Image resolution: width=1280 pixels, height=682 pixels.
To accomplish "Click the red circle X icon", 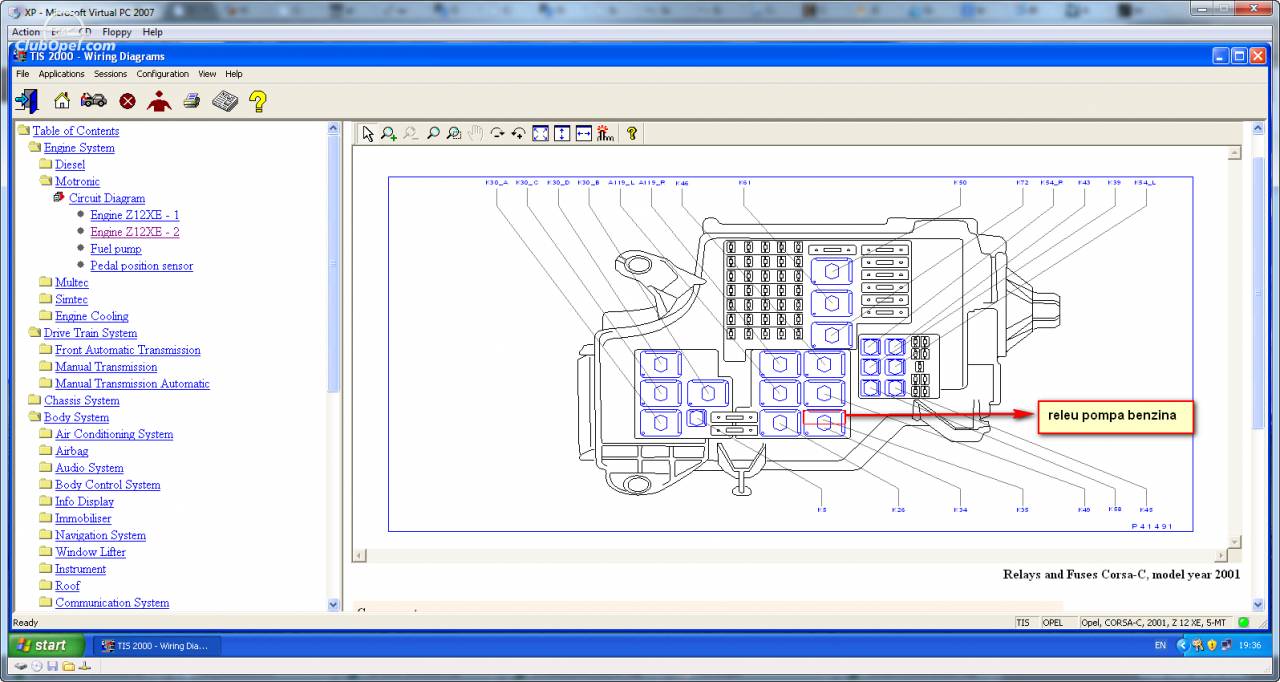I will tap(128, 101).
